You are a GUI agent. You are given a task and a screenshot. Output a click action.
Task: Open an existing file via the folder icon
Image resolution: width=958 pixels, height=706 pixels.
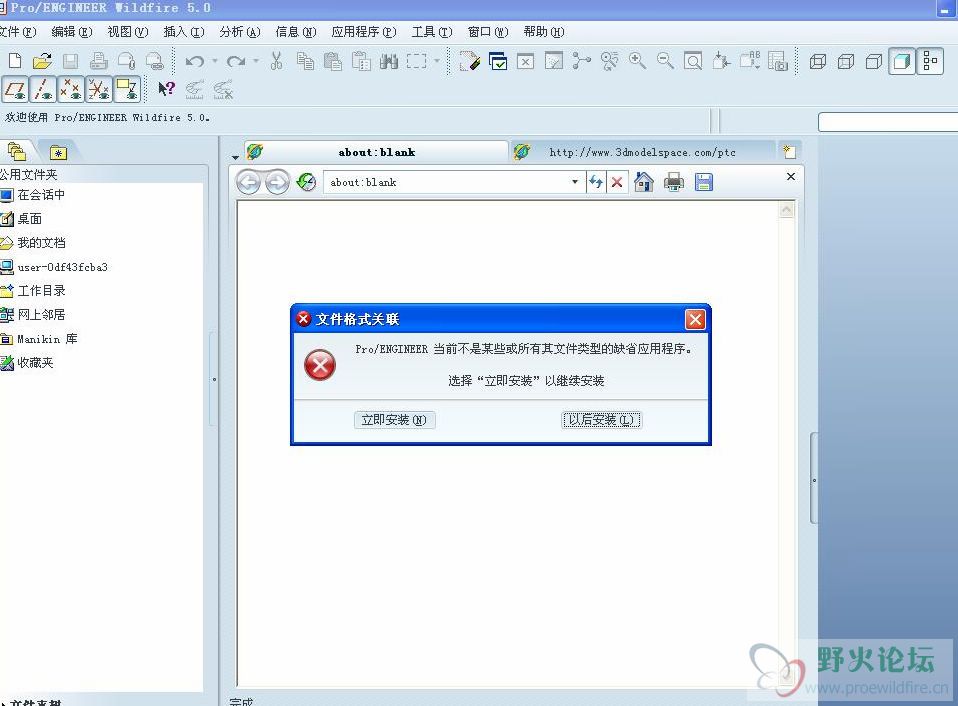42,61
